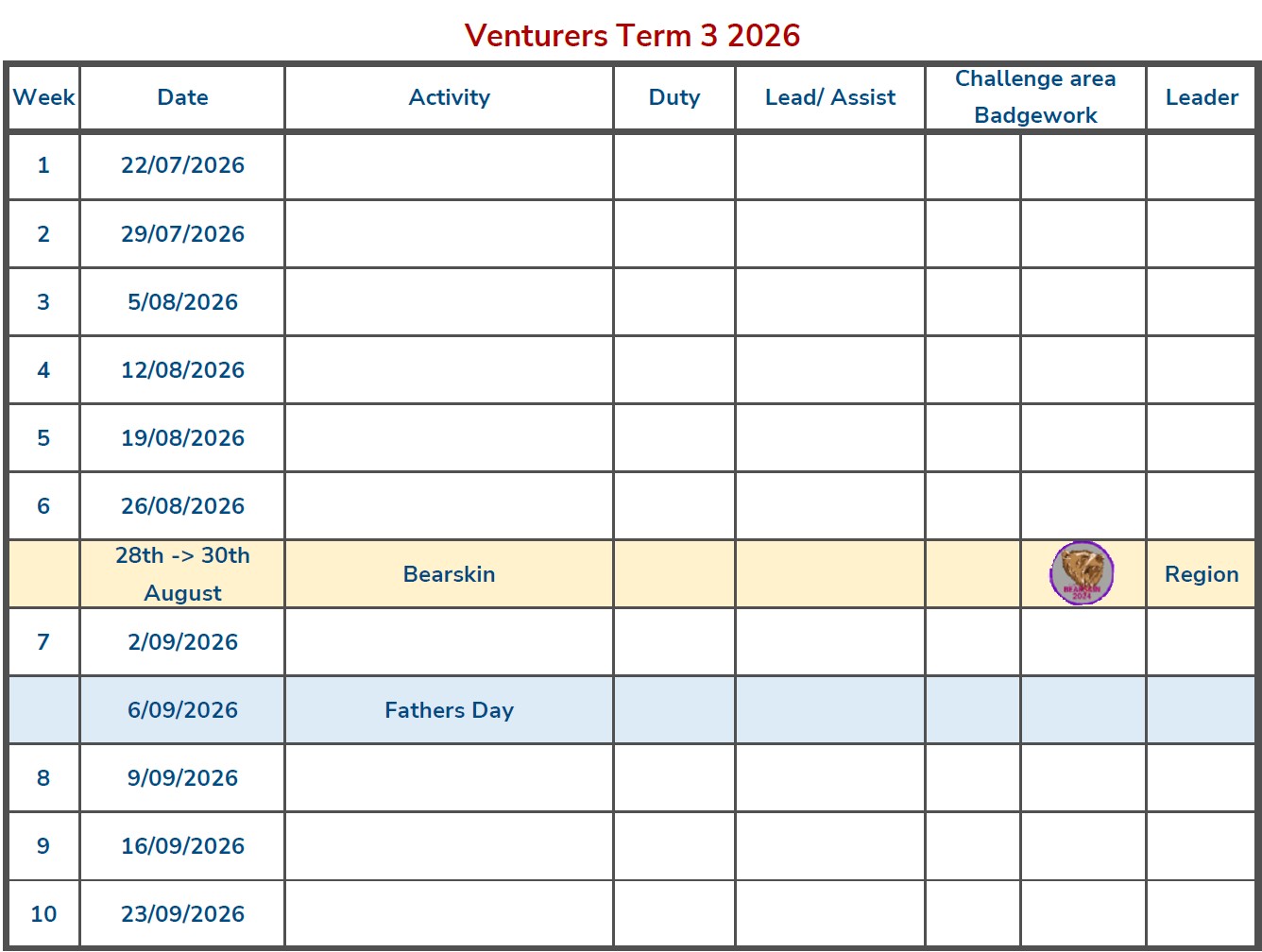Click the 6/09/2026 date cell
The height and width of the screenshot is (952, 1262).
point(182,710)
